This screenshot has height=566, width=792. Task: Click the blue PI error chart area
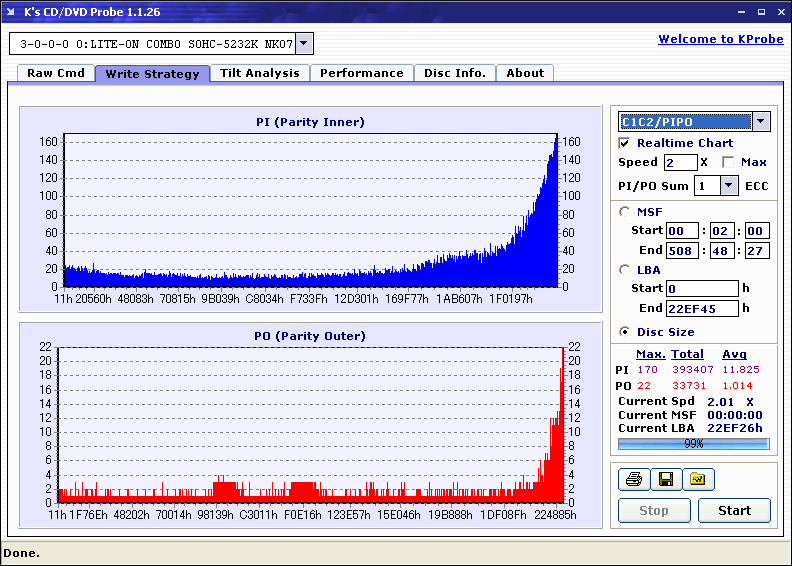(311, 210)
